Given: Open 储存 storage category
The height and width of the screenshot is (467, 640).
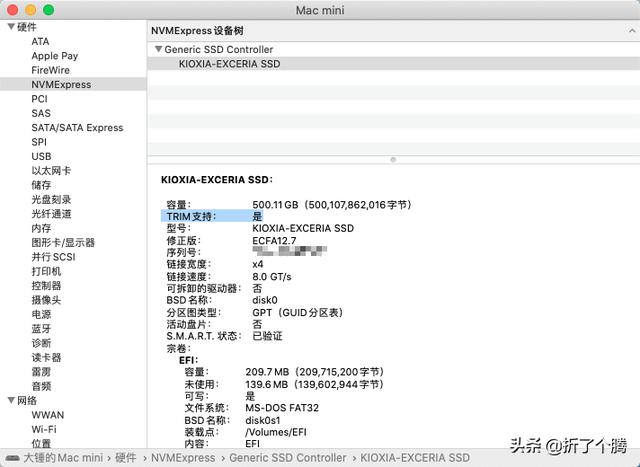Looking at the screenshot, I should pos(41,185).
